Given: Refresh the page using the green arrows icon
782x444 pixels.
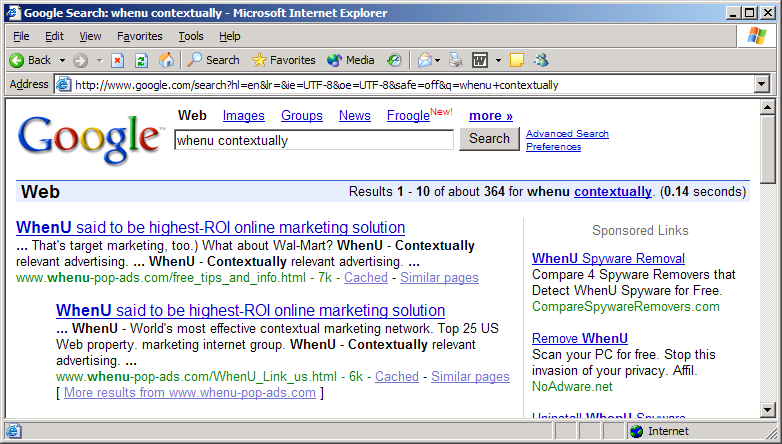Looking at the screenshot, I should coord(142,60).
